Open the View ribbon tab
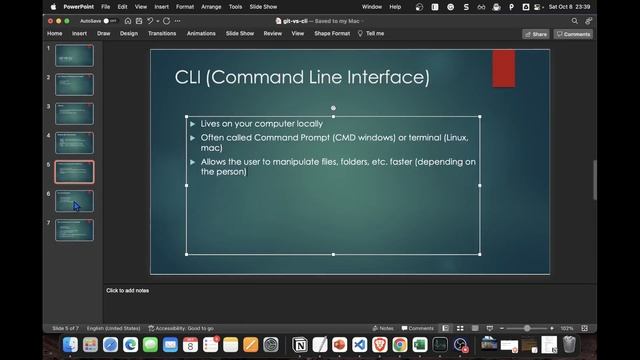The image size is (640, 360). 298,33
